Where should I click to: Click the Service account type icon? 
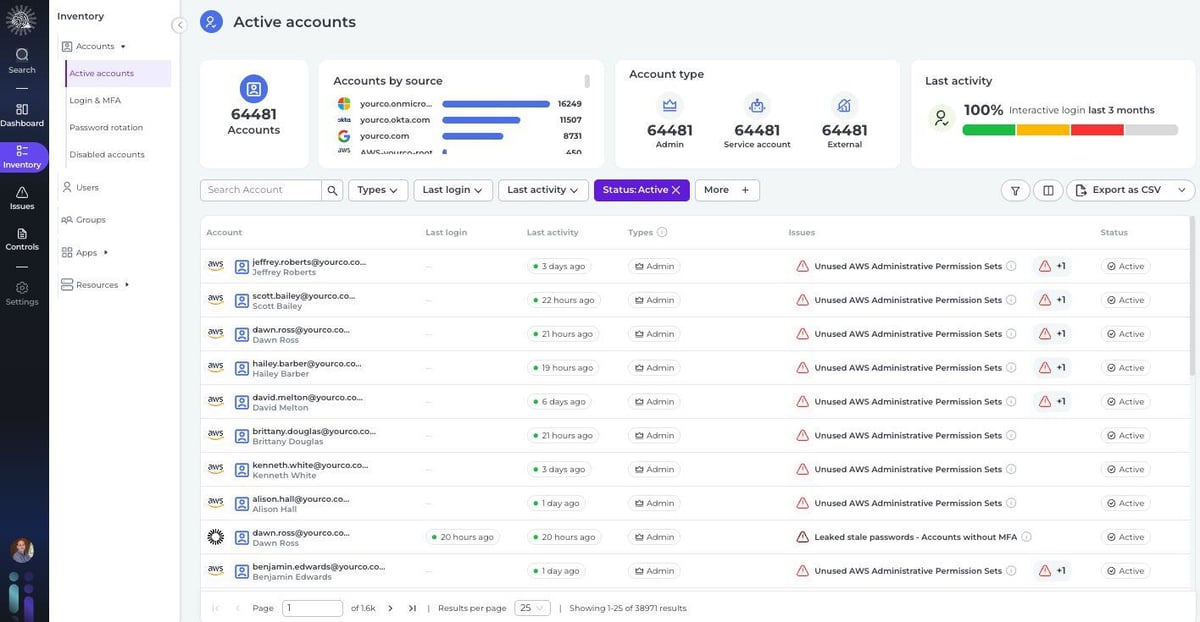click(x=757, y=105)
